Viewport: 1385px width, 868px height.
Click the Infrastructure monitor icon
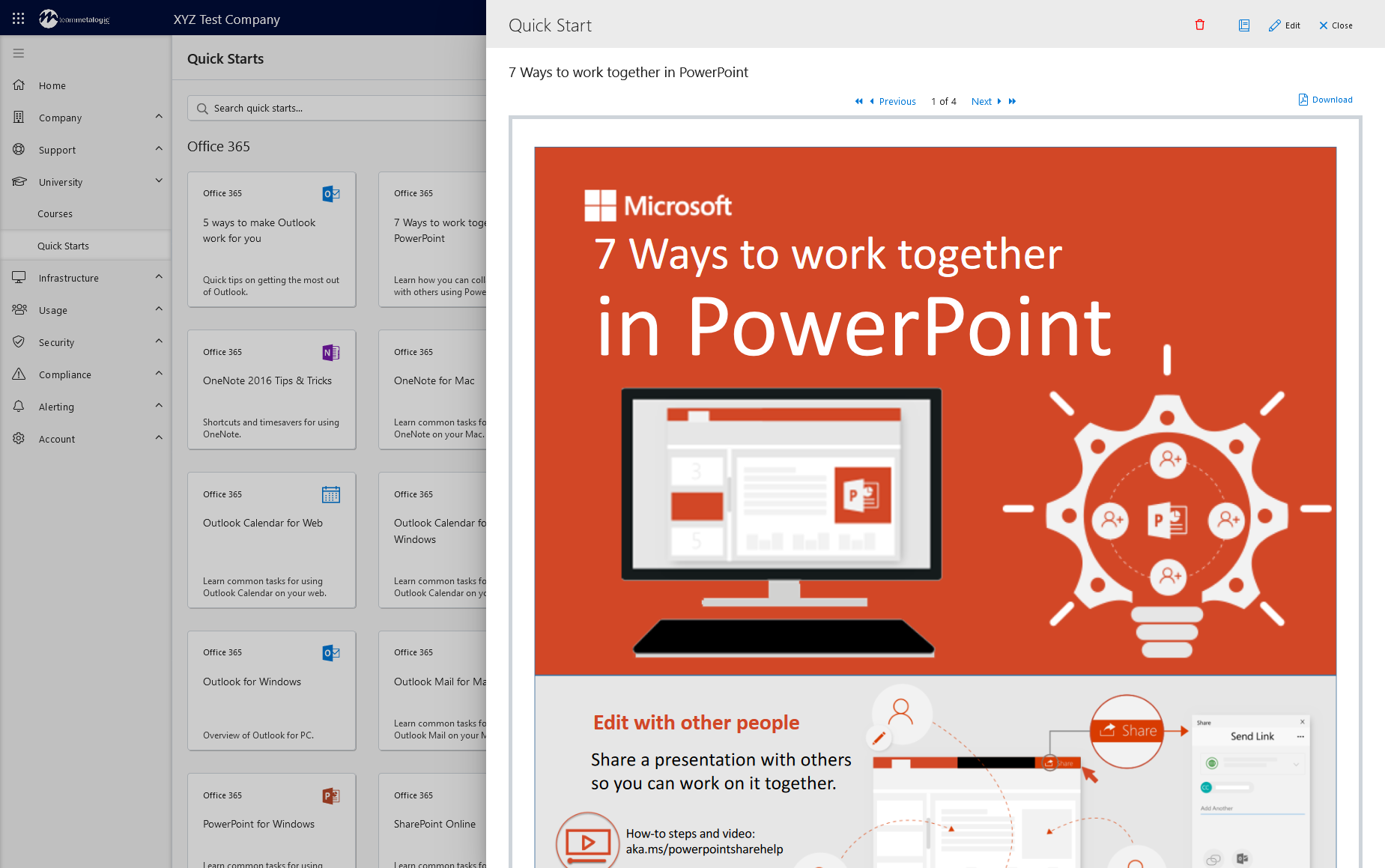click(x=19, y=278)
